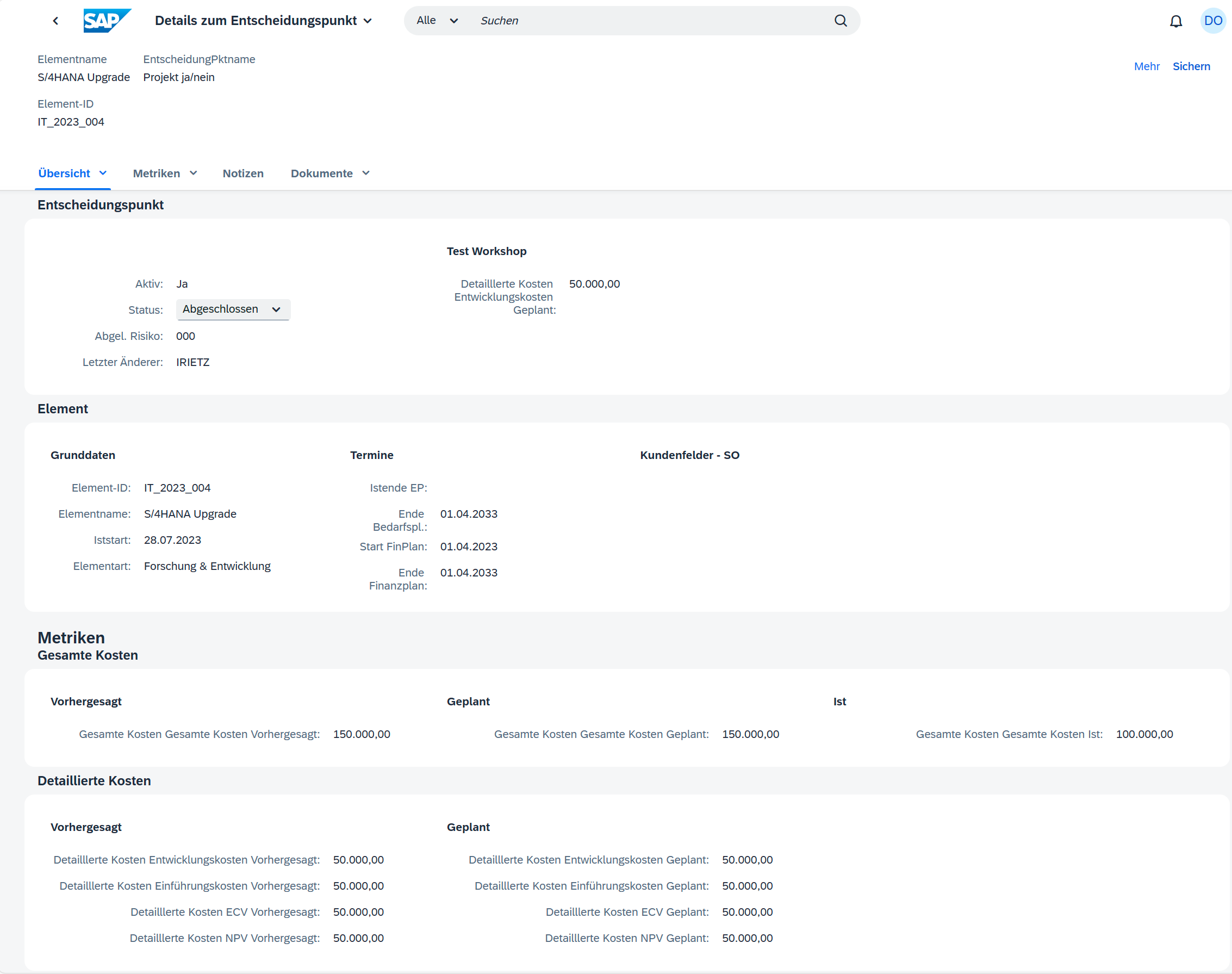Click the SAP logo
The width and height of the screenshot is (1232, 974).
pos(107,21)
